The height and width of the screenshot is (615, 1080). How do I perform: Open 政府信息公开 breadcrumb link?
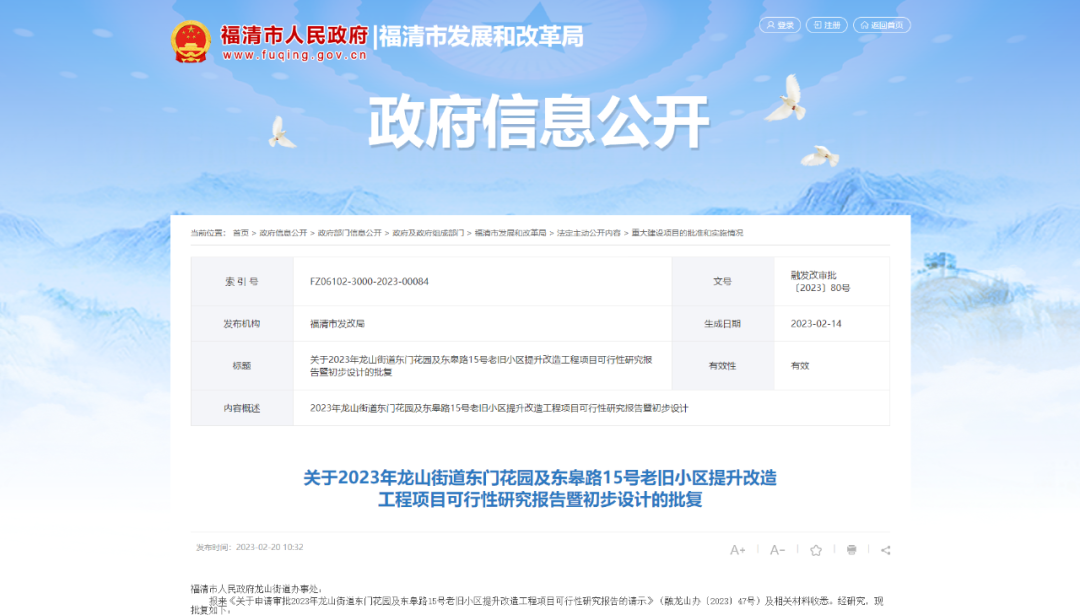tap(283, 233)
